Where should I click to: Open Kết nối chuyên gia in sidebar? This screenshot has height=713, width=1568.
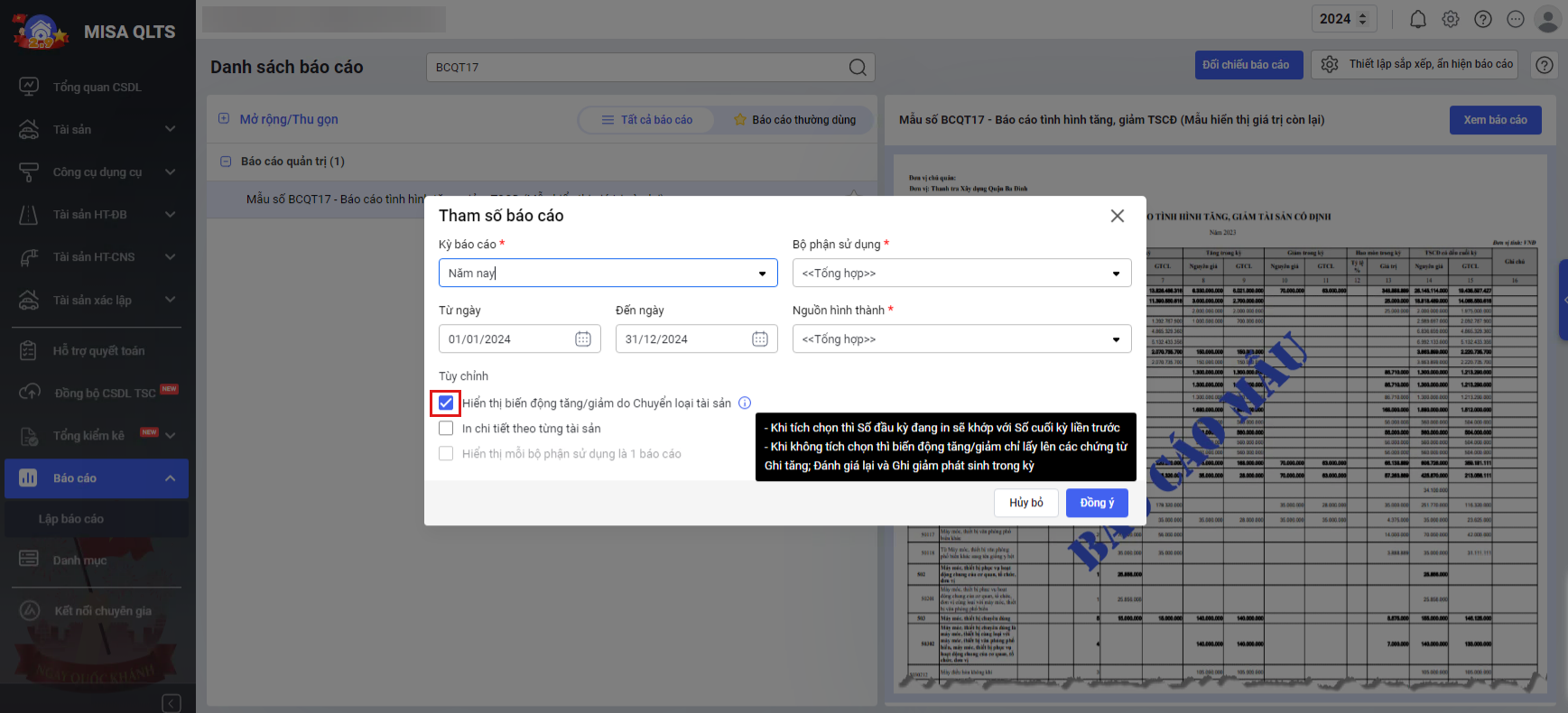[x=97, y=611]
